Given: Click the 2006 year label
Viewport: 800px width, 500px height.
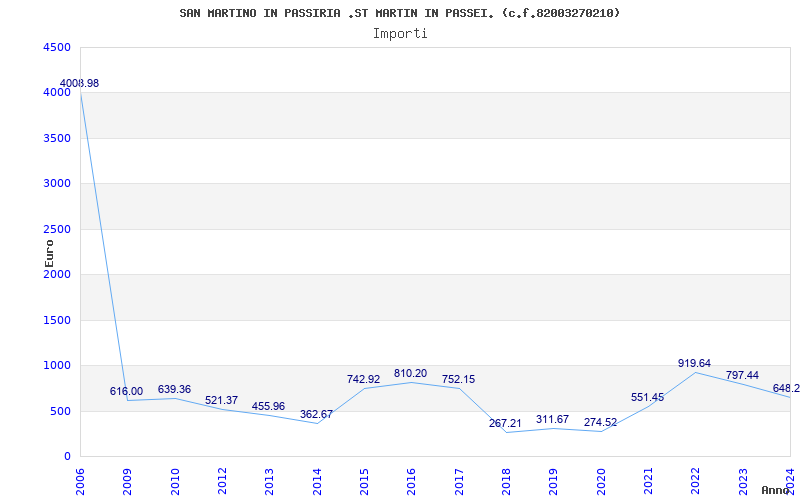Looking at the screenshot, I should [80, 481].
